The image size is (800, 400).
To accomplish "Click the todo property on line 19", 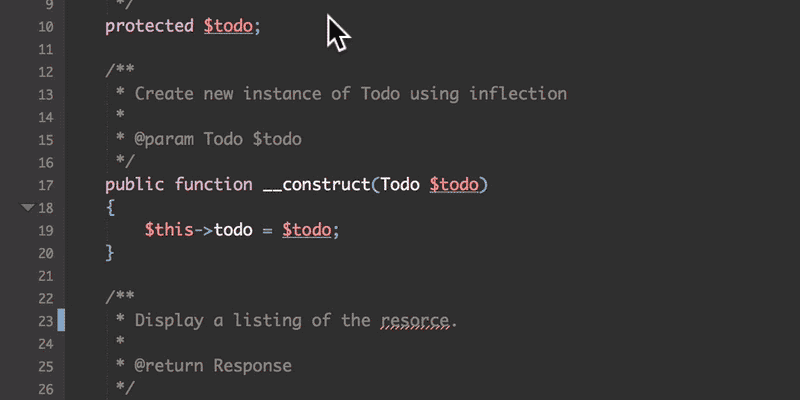I will click(233, 230).
